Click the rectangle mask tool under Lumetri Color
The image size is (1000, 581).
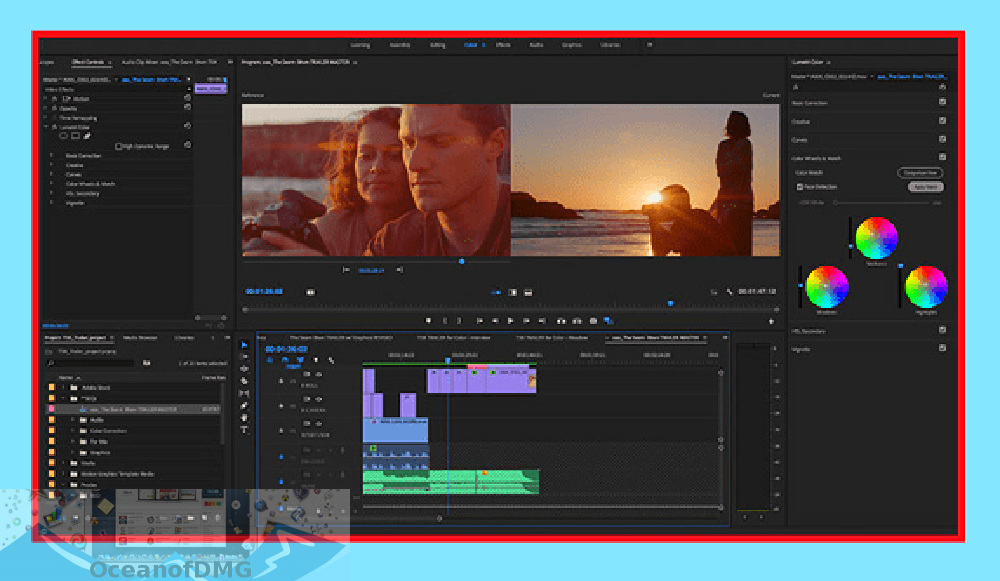pyautogui.click(x=75, y=136)
